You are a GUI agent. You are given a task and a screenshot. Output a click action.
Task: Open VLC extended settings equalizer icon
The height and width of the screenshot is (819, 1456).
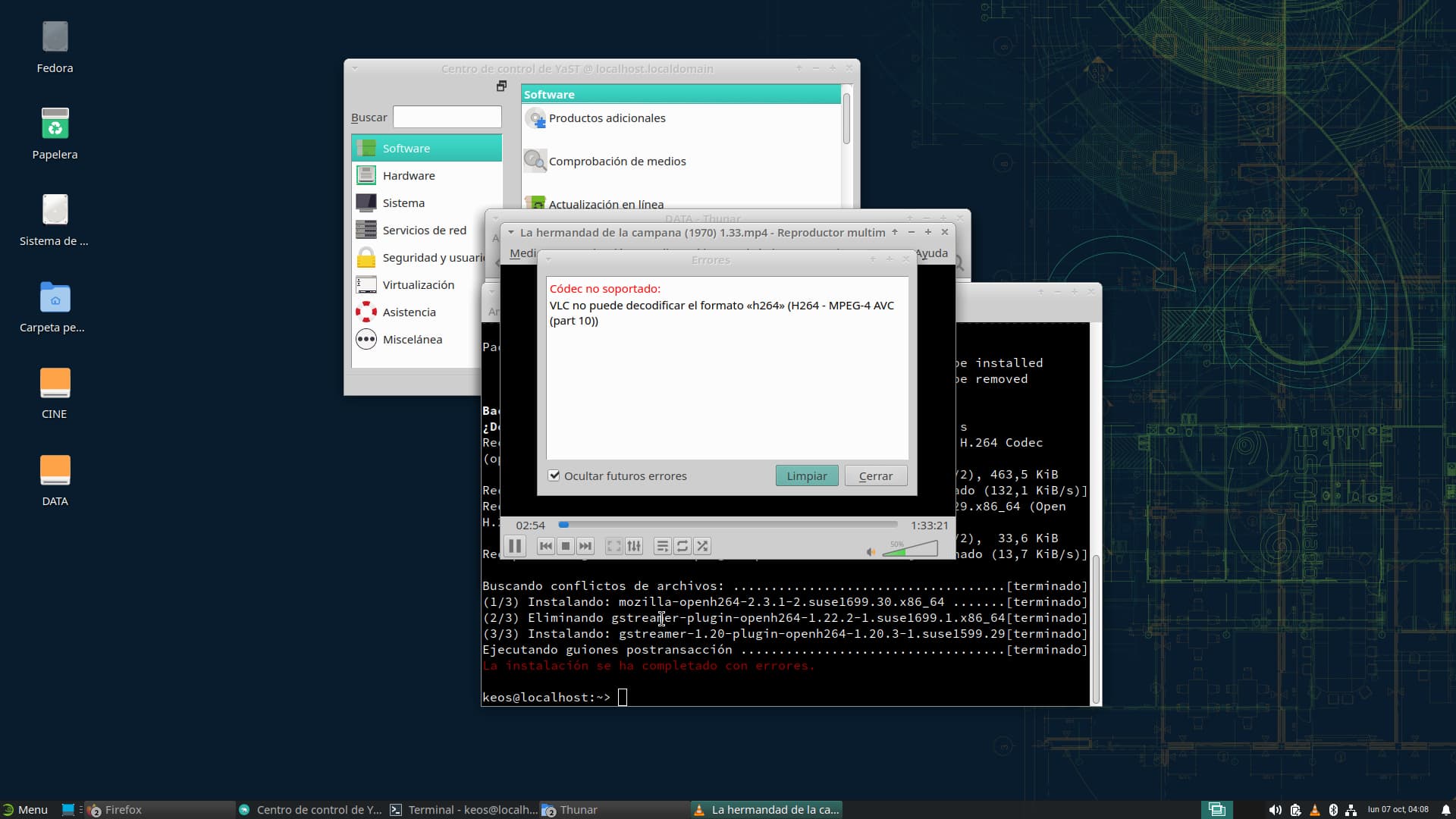[634, 546]
